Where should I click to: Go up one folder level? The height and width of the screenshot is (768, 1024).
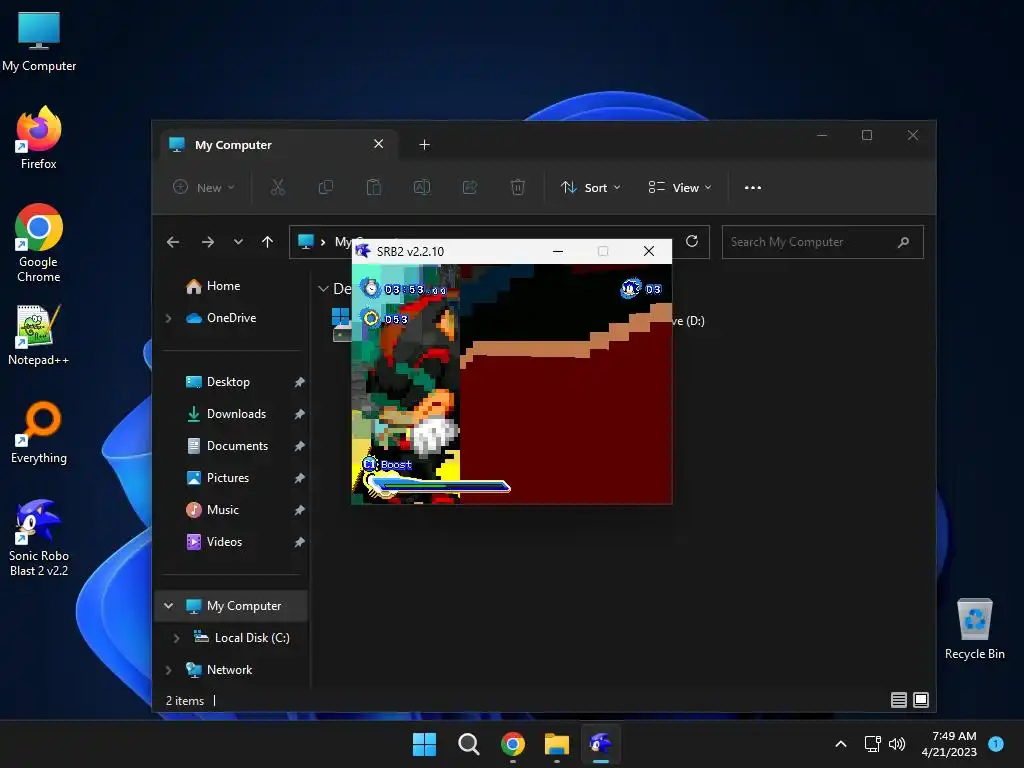267,242
